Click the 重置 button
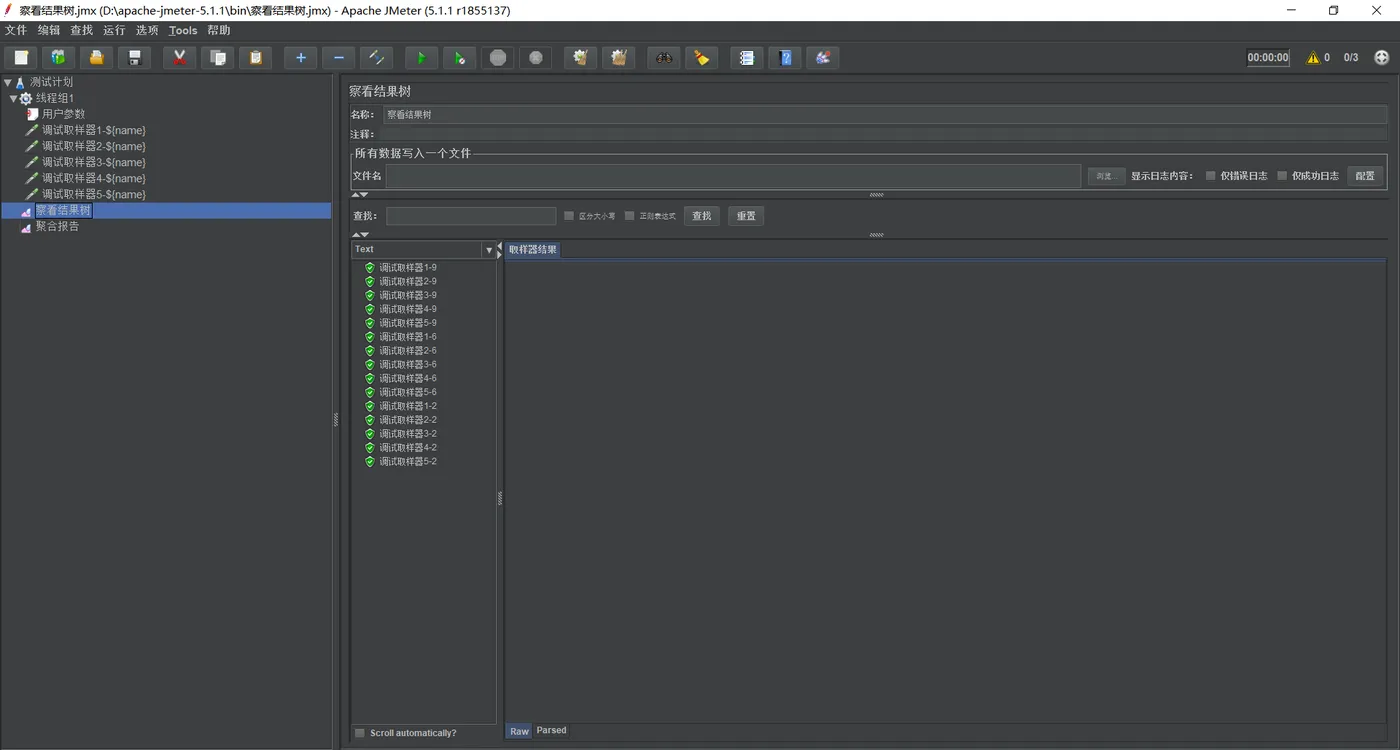Screen dimensions: 1400x750 click(x=746, y=216)
